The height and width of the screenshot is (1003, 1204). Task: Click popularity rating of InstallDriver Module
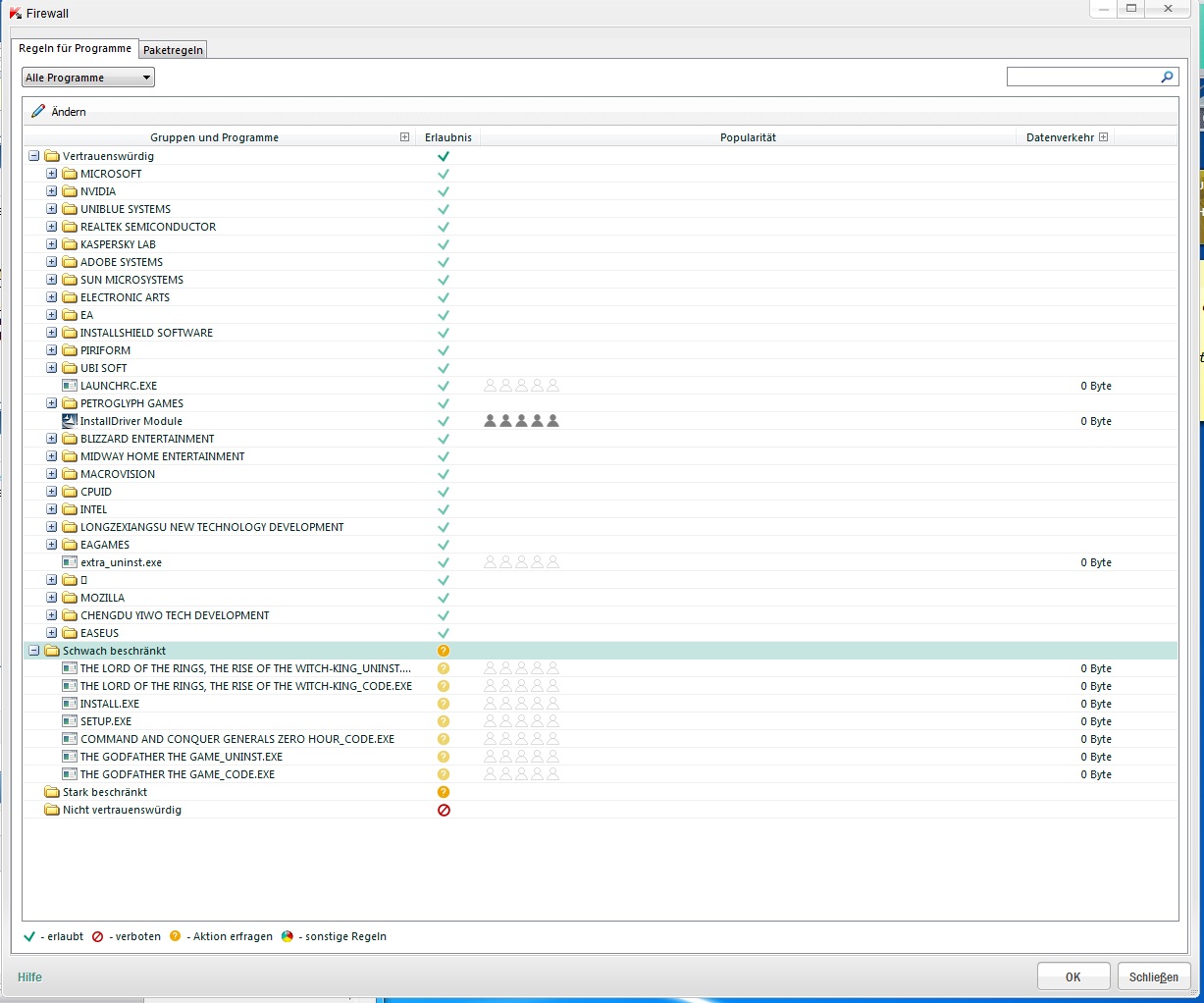pyautogui.click(x=522, y=421)
